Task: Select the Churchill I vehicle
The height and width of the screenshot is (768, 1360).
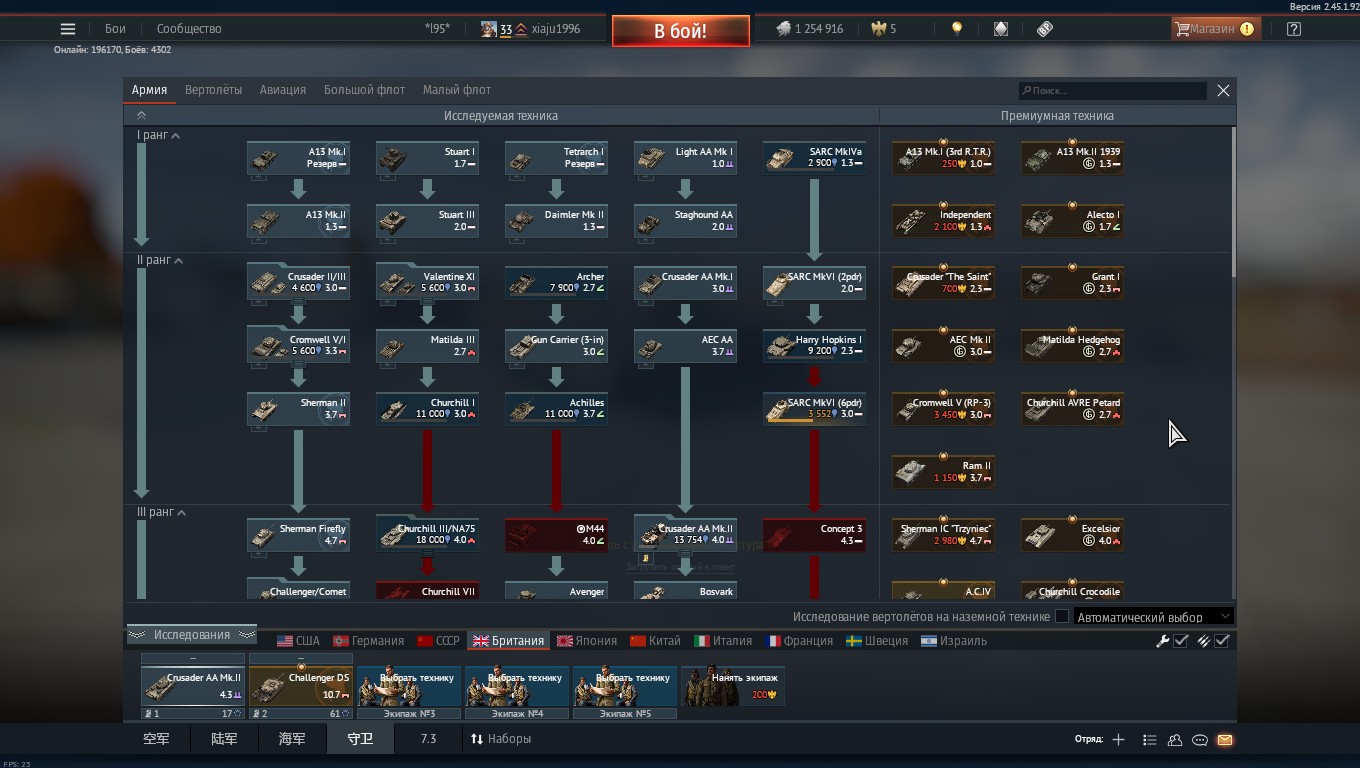Action: [427, 409]
